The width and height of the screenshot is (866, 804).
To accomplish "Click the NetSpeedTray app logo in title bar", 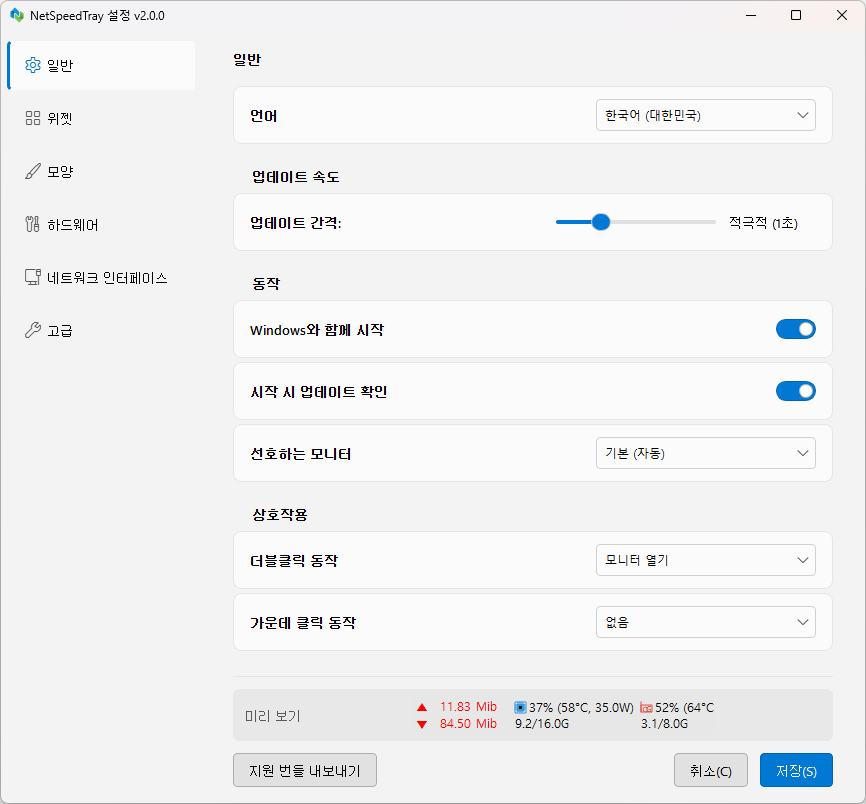I will pyautogui.click(x=17, y=15).
